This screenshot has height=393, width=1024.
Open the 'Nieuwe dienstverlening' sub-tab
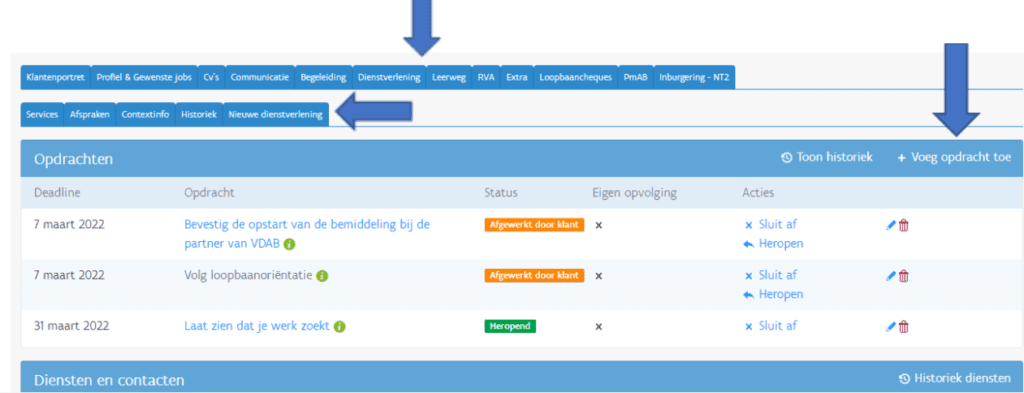(x=276, y=114)
